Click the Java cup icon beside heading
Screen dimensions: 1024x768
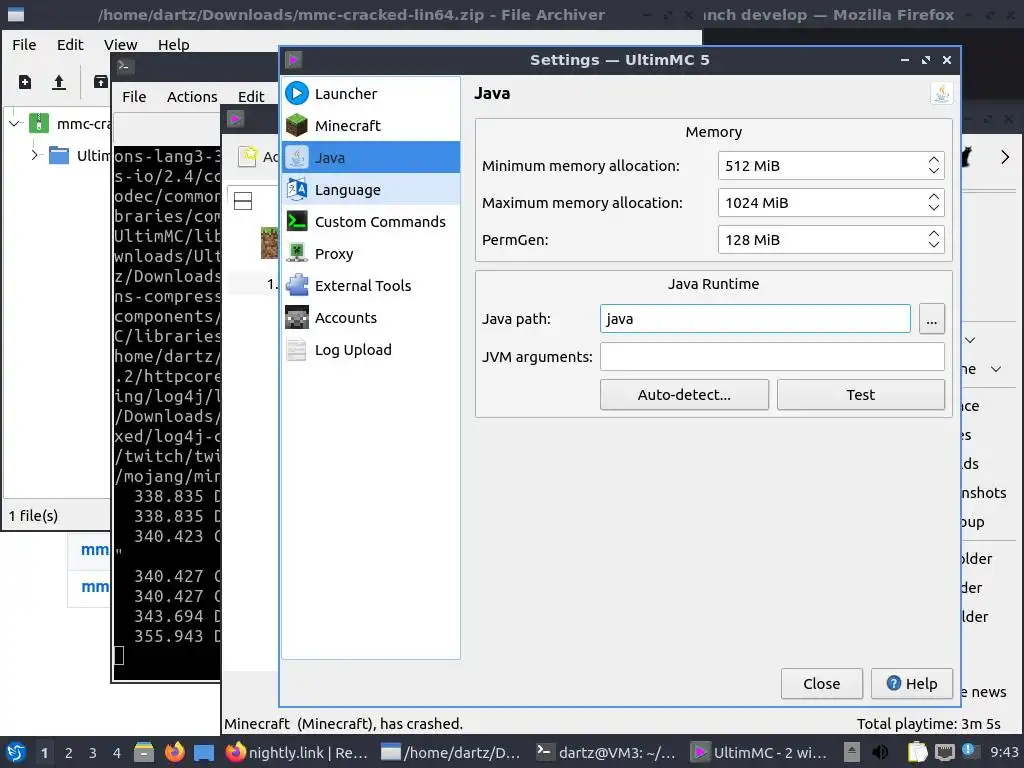(941, 93)
